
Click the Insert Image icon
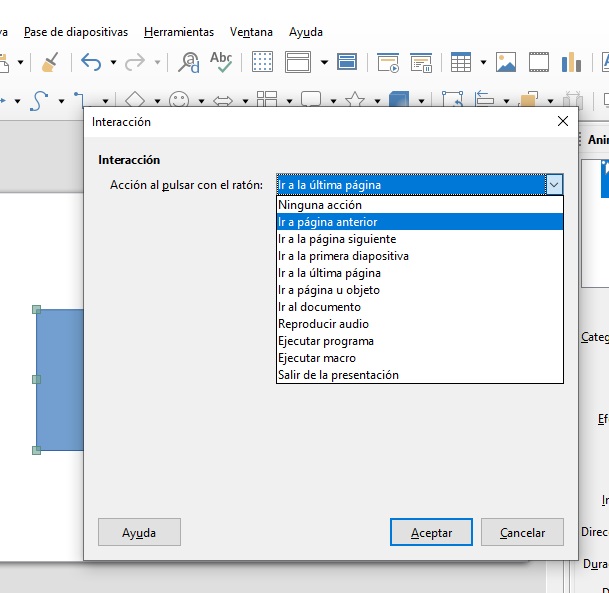click(x=506, y=62)
